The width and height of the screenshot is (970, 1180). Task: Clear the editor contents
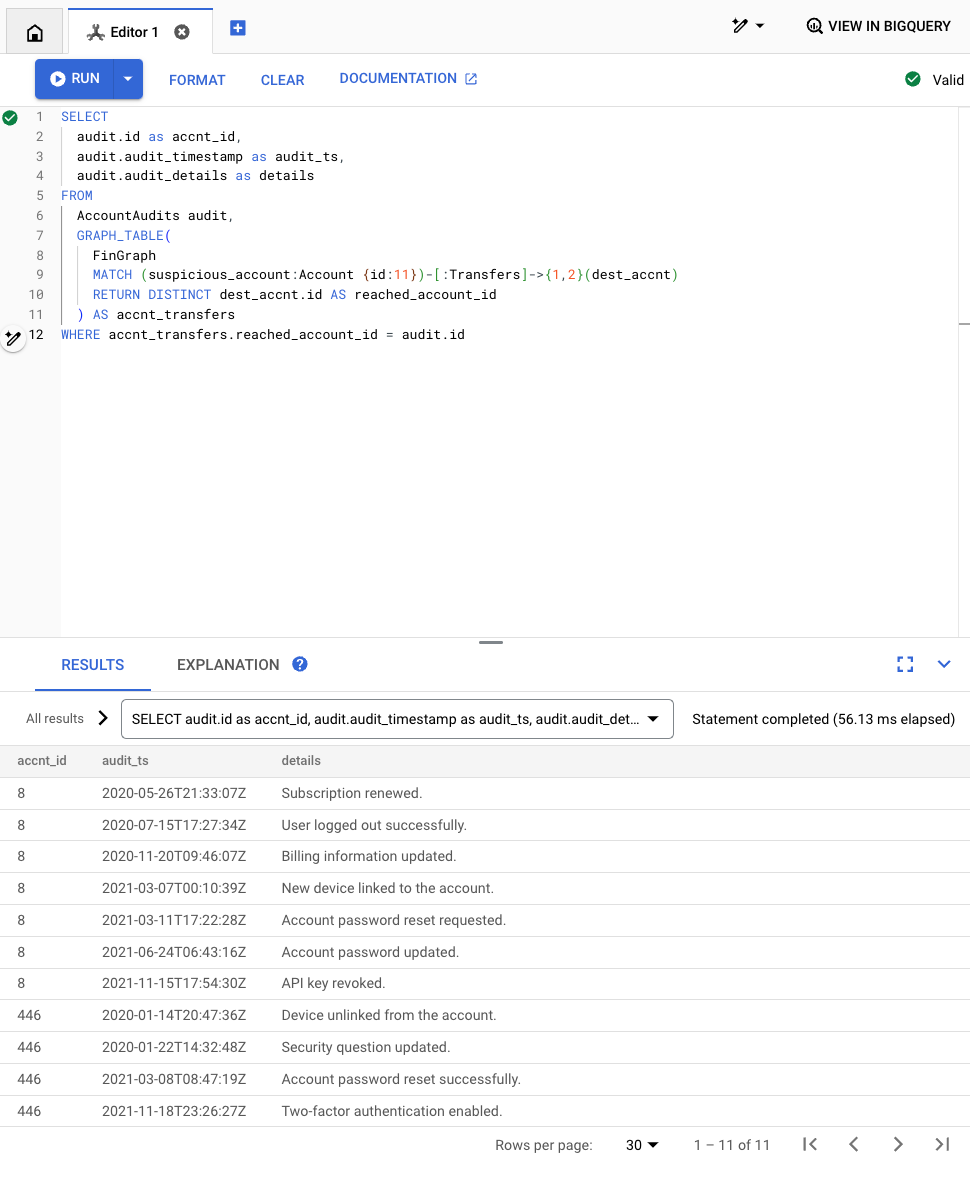point(282,80)
